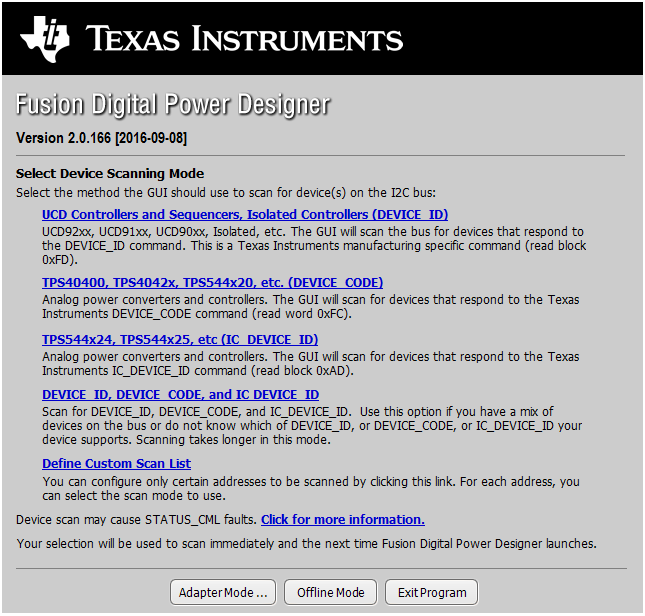Click the description mentioning read word 0xFC

310,306
